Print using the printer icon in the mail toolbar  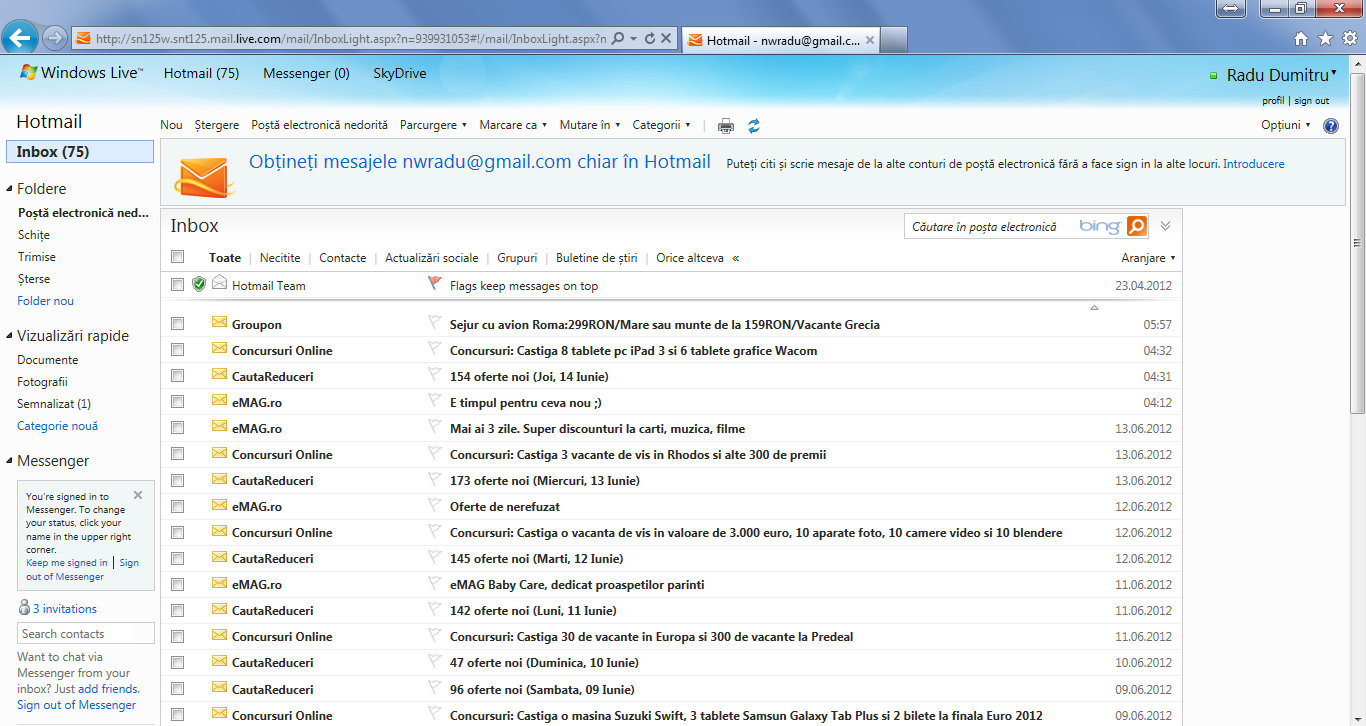[726, 126]
